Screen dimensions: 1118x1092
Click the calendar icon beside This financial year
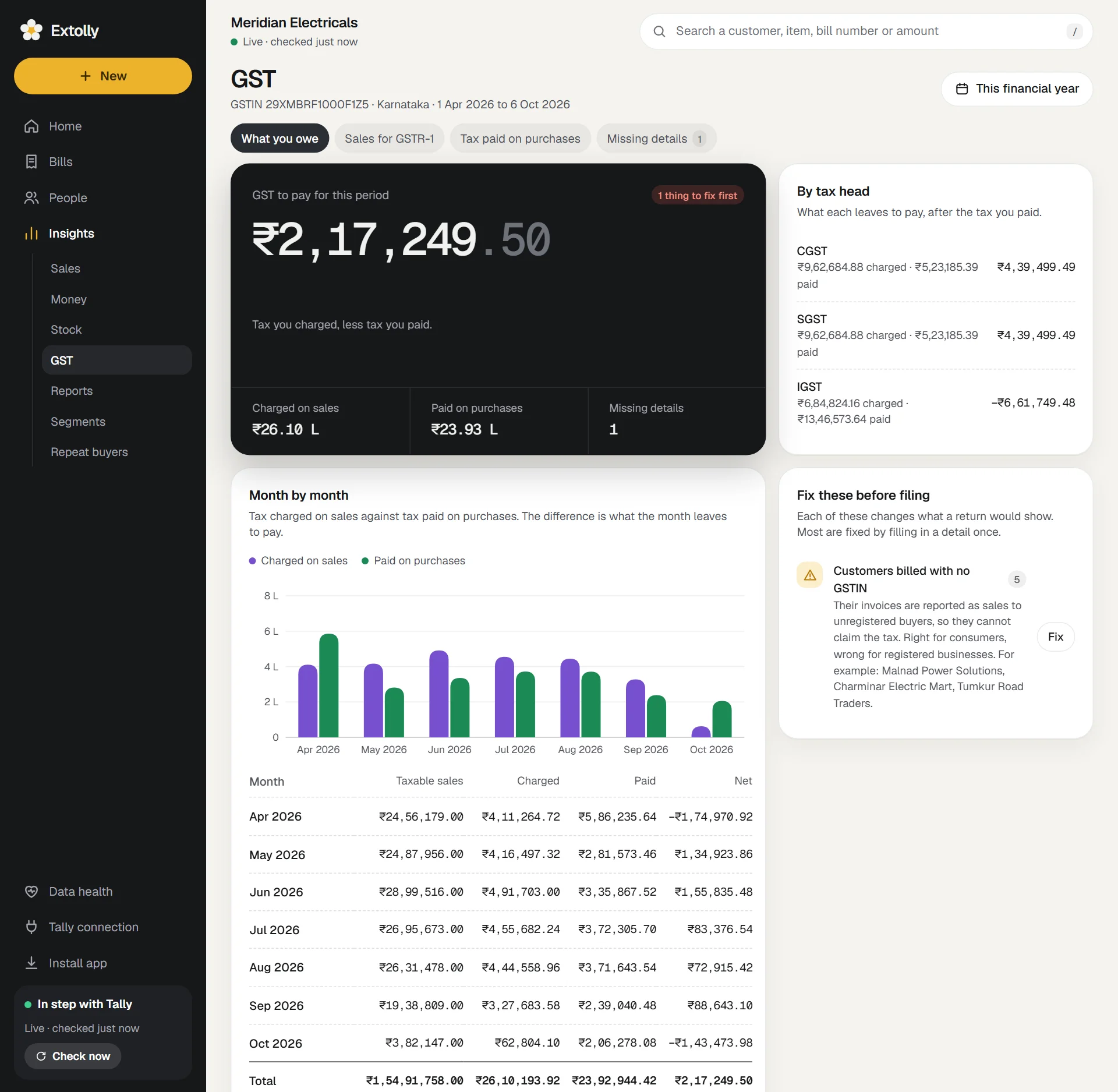pos(962,89)
